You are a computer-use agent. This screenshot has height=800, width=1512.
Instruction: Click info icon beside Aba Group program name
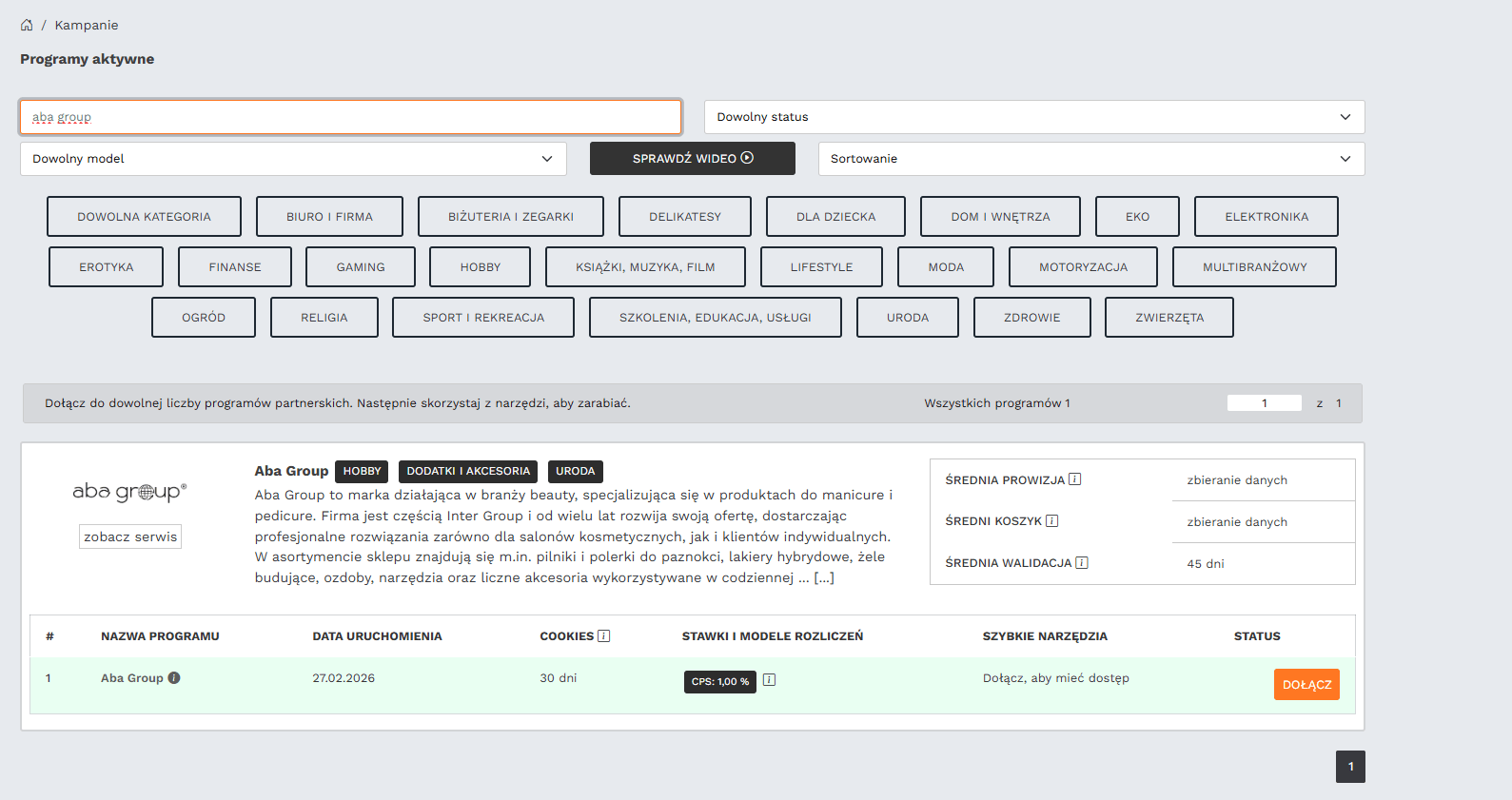point(174,678)
